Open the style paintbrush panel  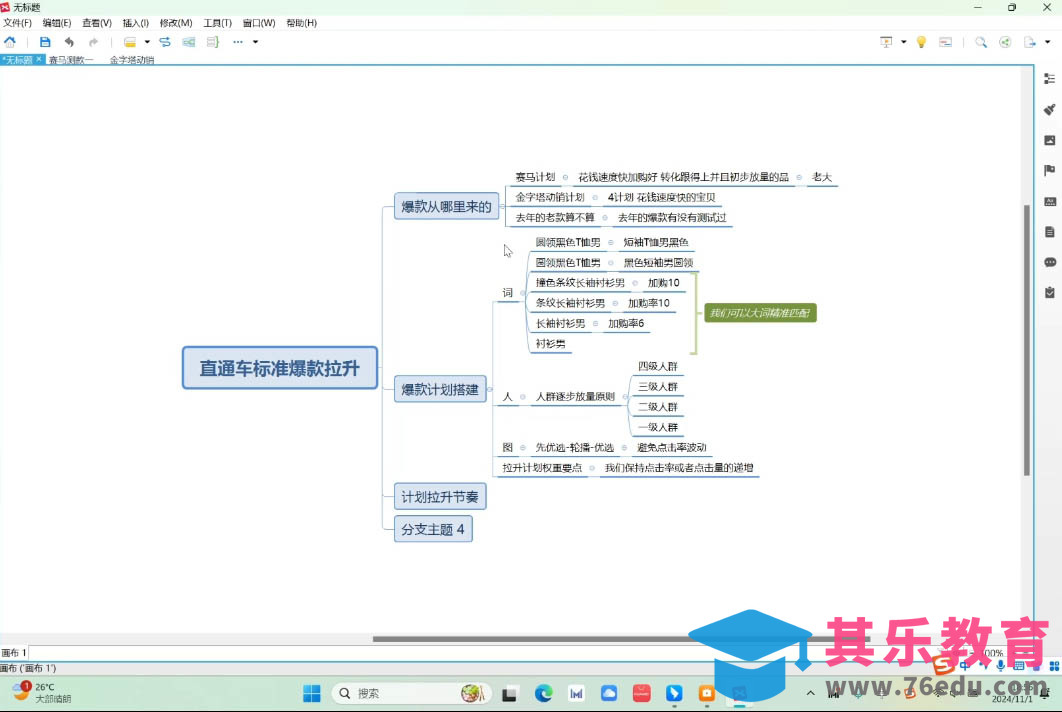click(1049, 110)
